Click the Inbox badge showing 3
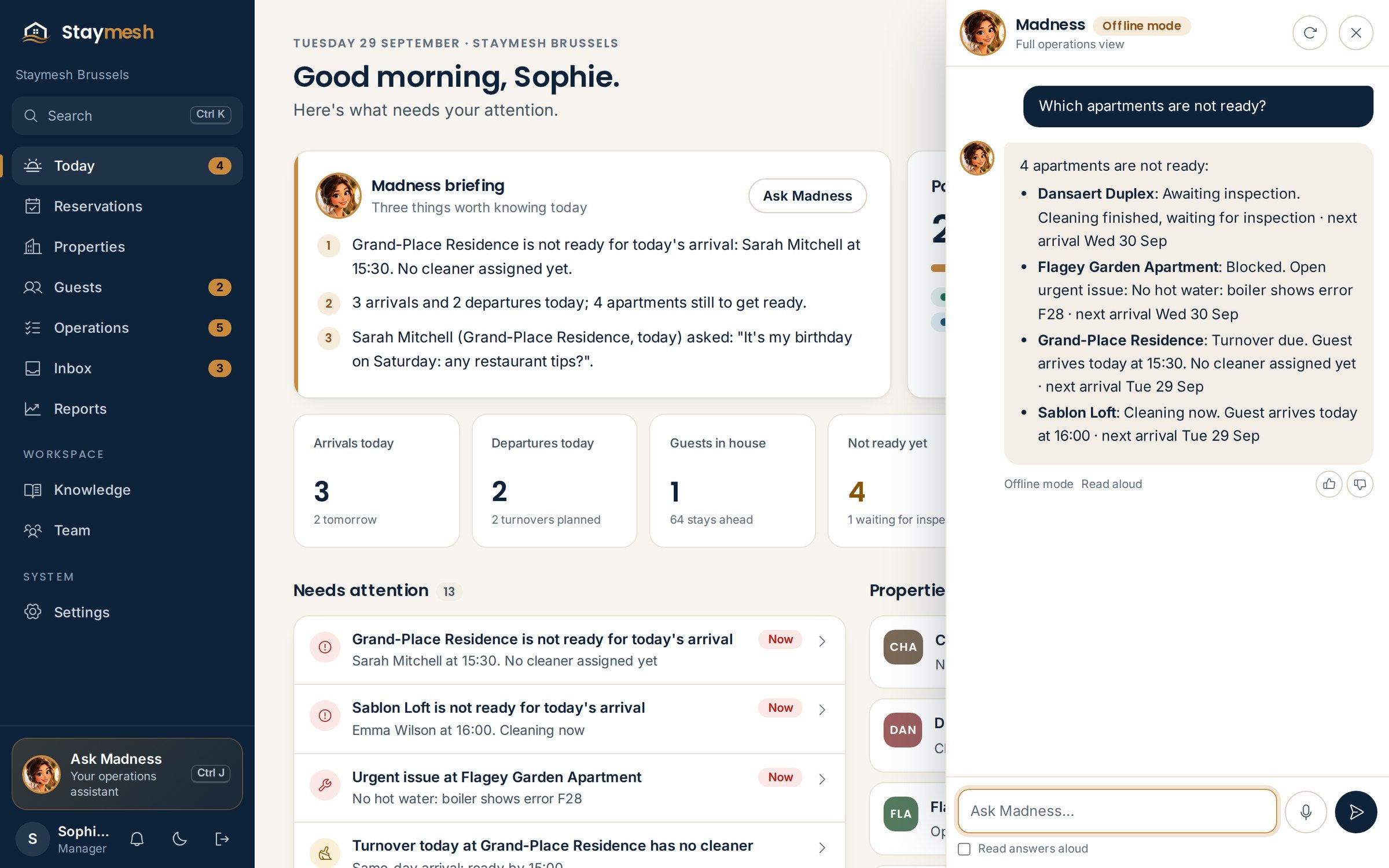This screenshot has height=868, width=1389. click(x=219, y=369)
